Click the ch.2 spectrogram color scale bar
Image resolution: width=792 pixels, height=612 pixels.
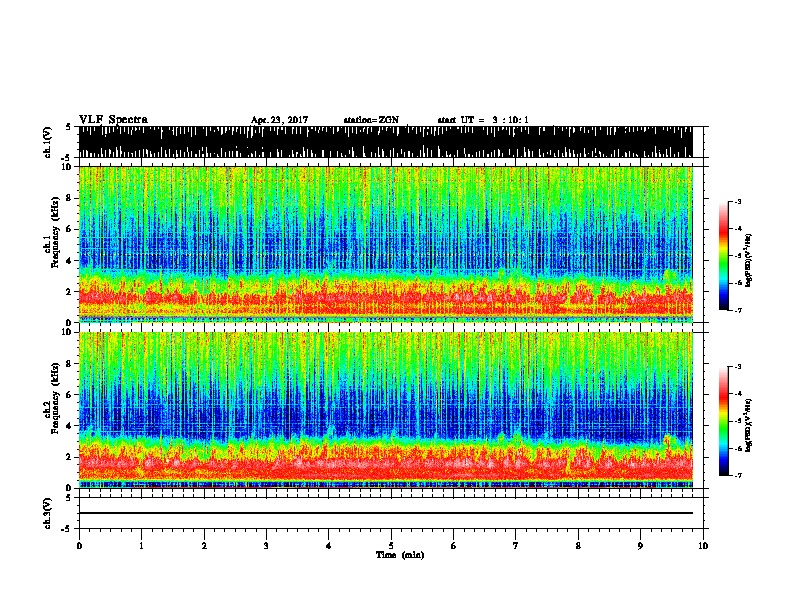coord(724,421)
